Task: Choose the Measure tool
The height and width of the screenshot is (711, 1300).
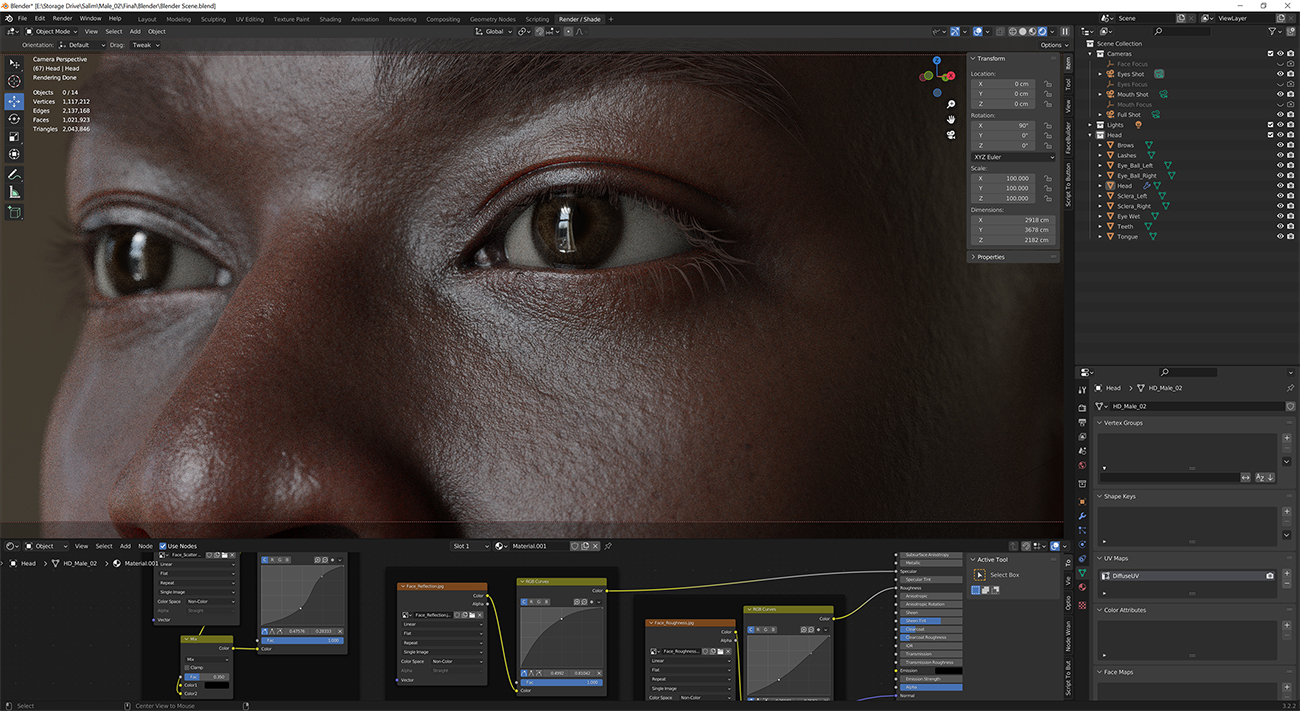Action: click(x=14, y=192)
